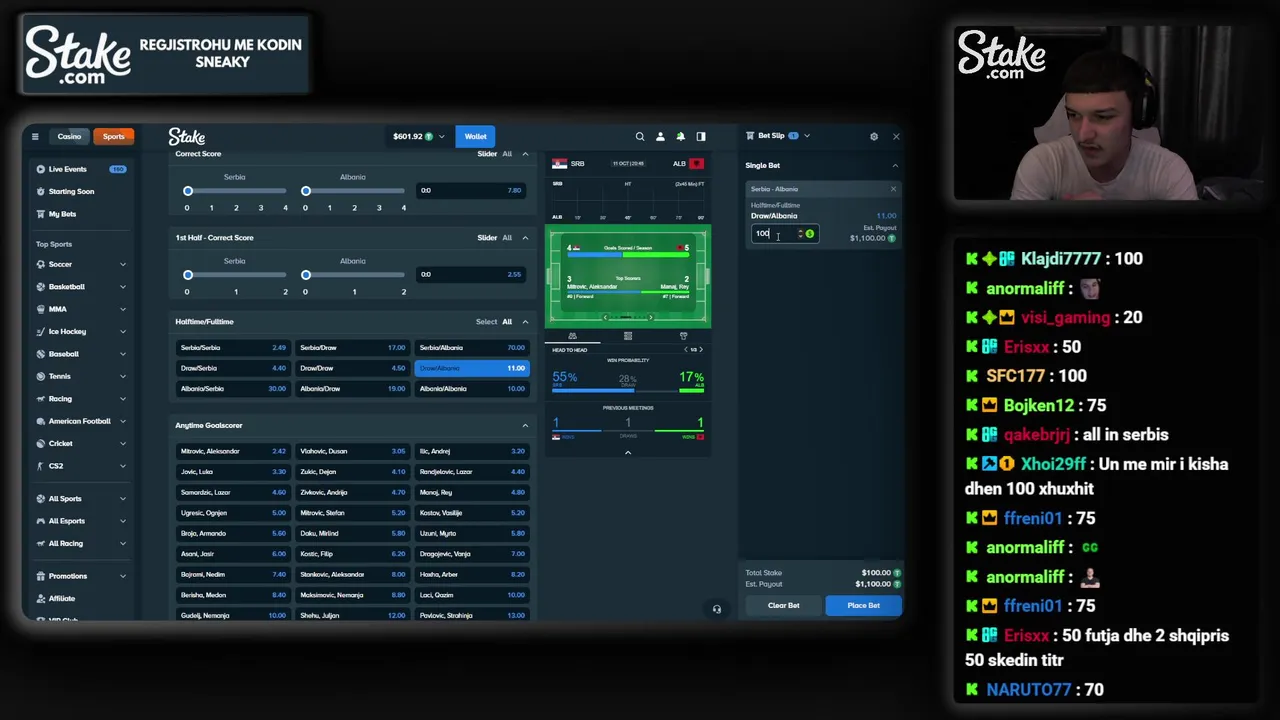
Task: Expand the All Sports sidebar chevron
Action: point(123,499)
